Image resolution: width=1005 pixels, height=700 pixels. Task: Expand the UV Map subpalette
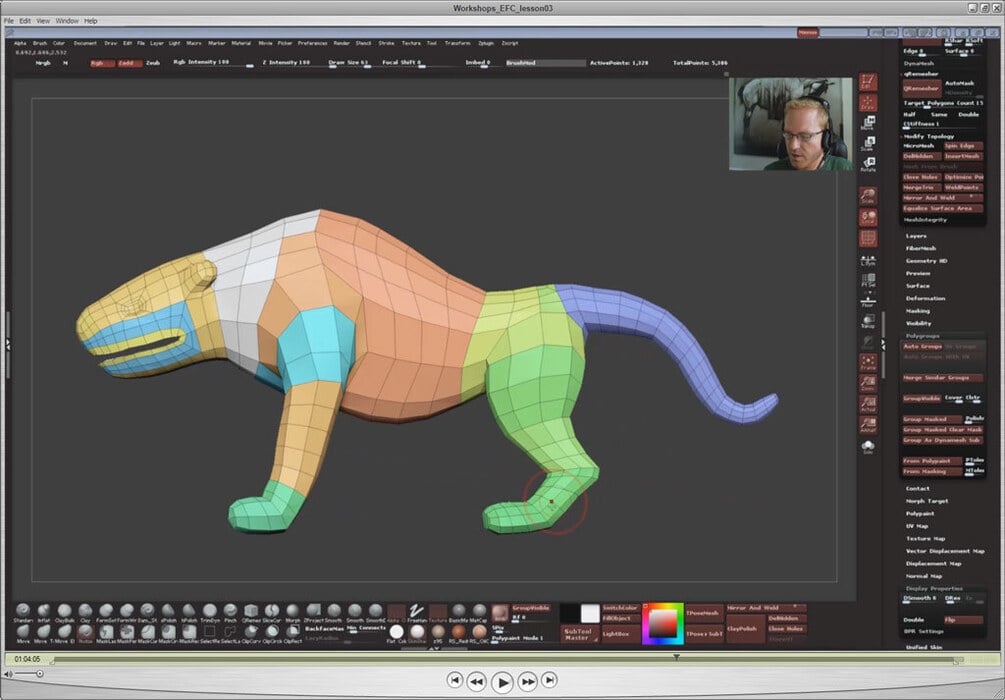click(917, 526)
